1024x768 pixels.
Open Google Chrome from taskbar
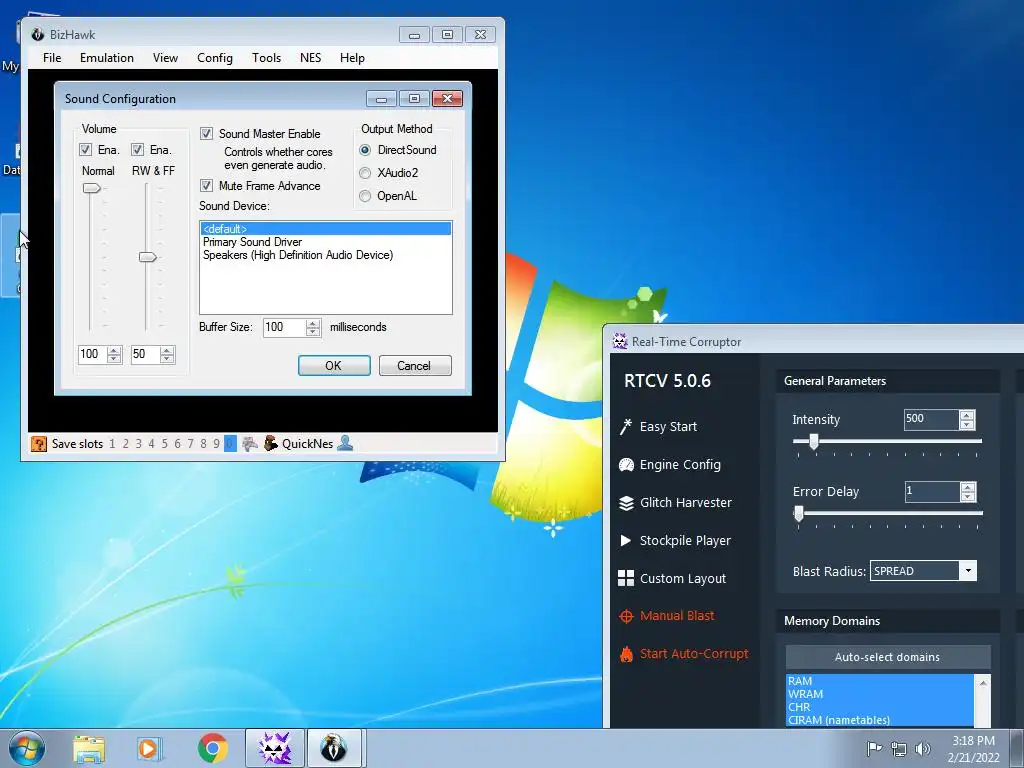[213, 748]
